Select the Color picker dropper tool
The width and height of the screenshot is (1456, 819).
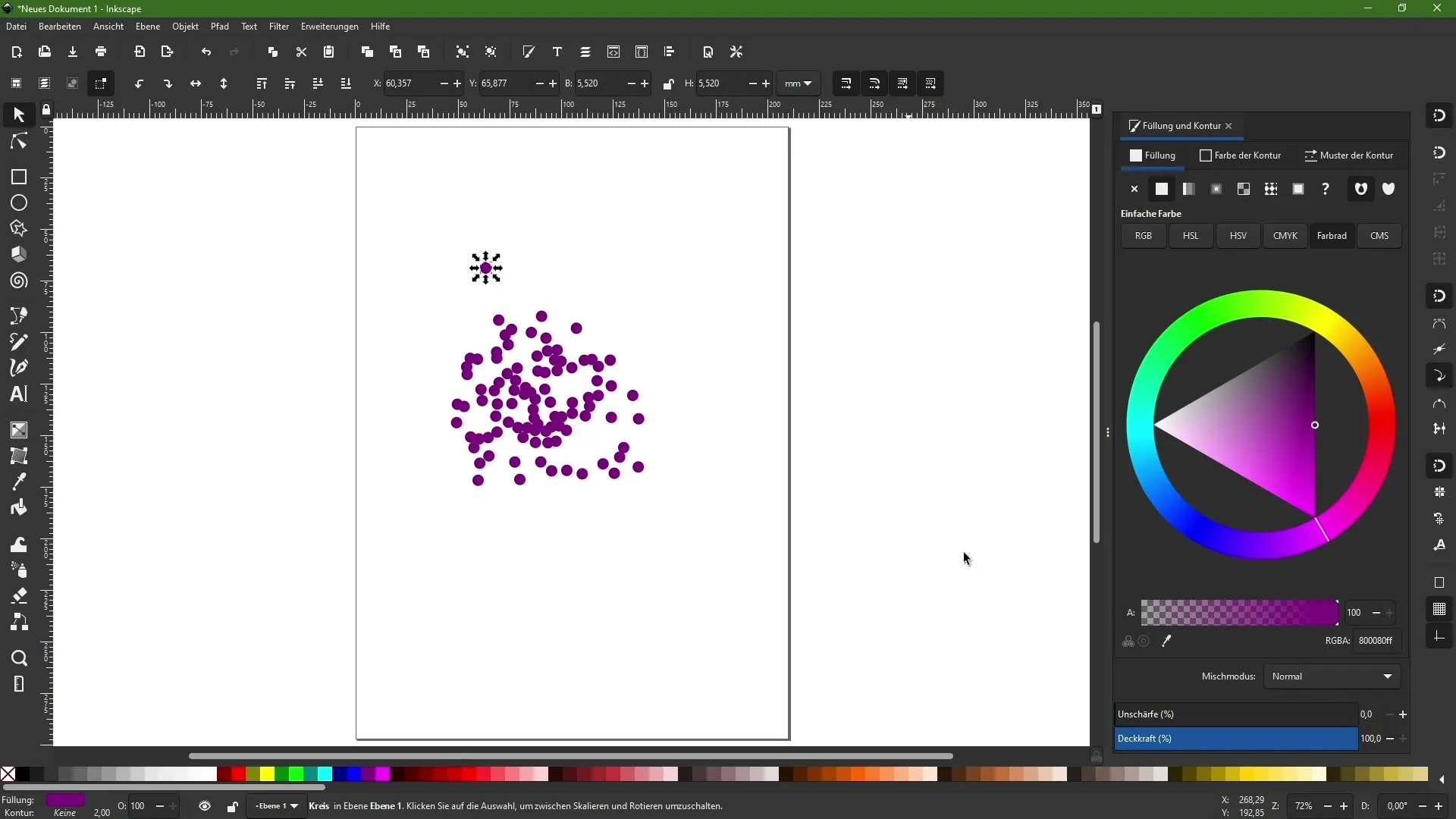pos(19,482)
